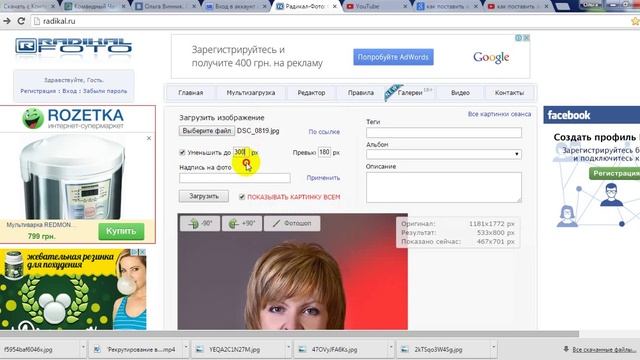Close the chewing gum ad

pyautogui.click(x=142, y=252)
